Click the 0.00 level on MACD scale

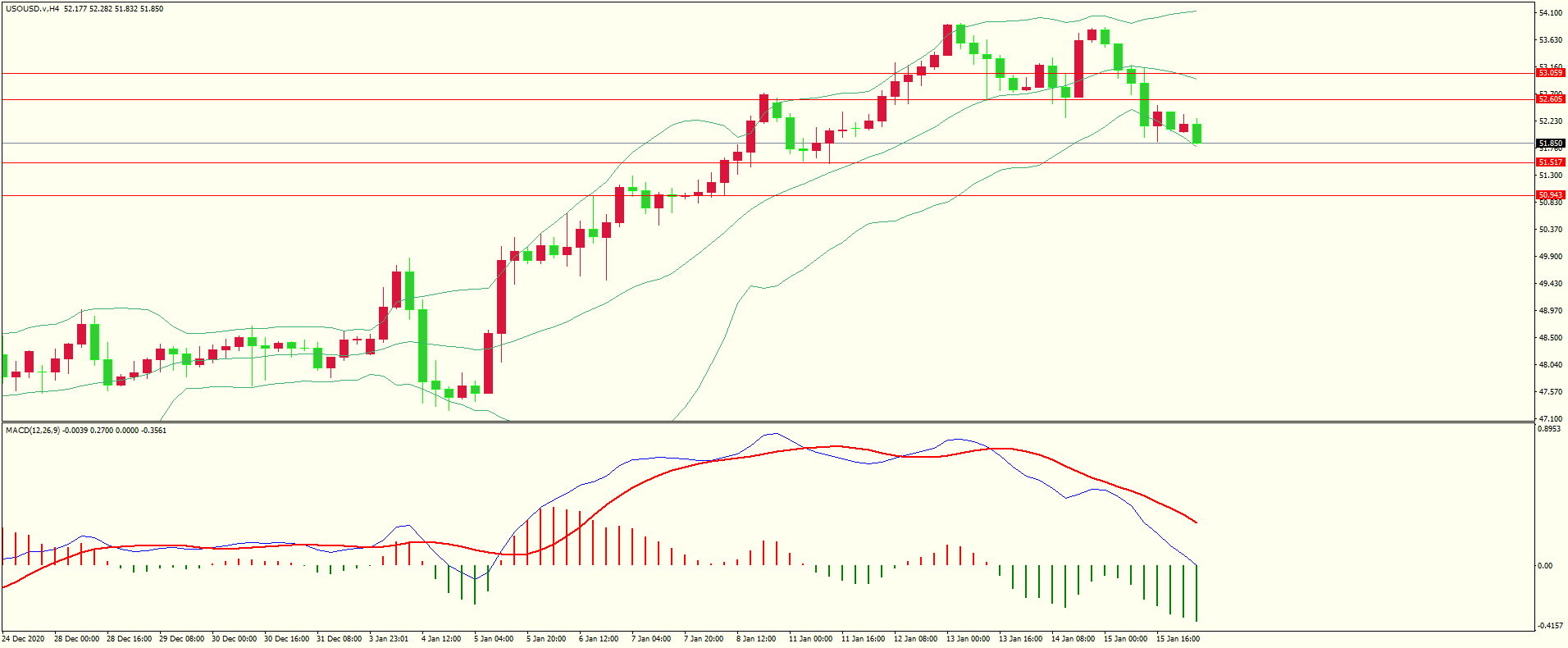click(x=1545, y=566)
